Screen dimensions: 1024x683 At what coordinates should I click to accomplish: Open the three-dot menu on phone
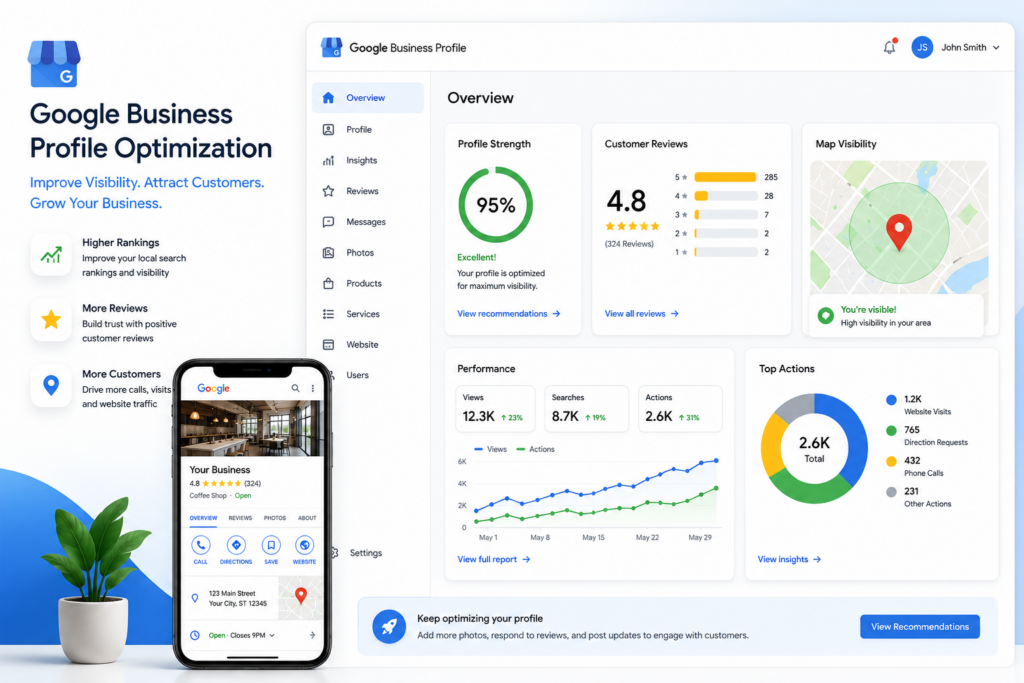(313, 388)
